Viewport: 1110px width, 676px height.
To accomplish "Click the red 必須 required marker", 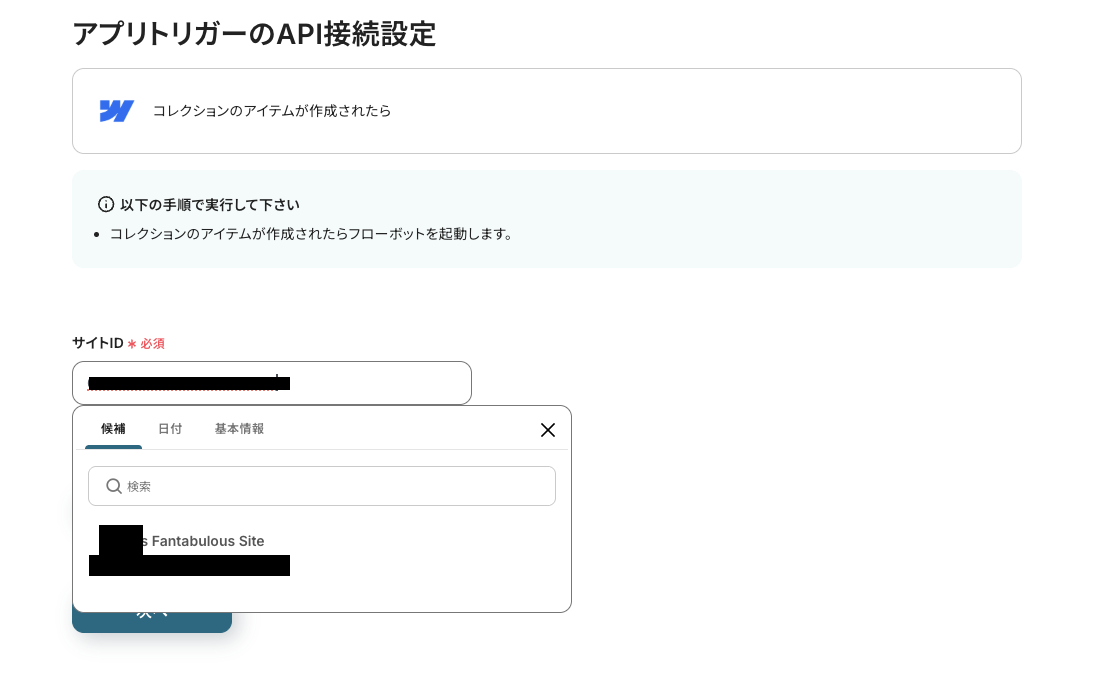I will pyautogui.click(x=152, y=344).
